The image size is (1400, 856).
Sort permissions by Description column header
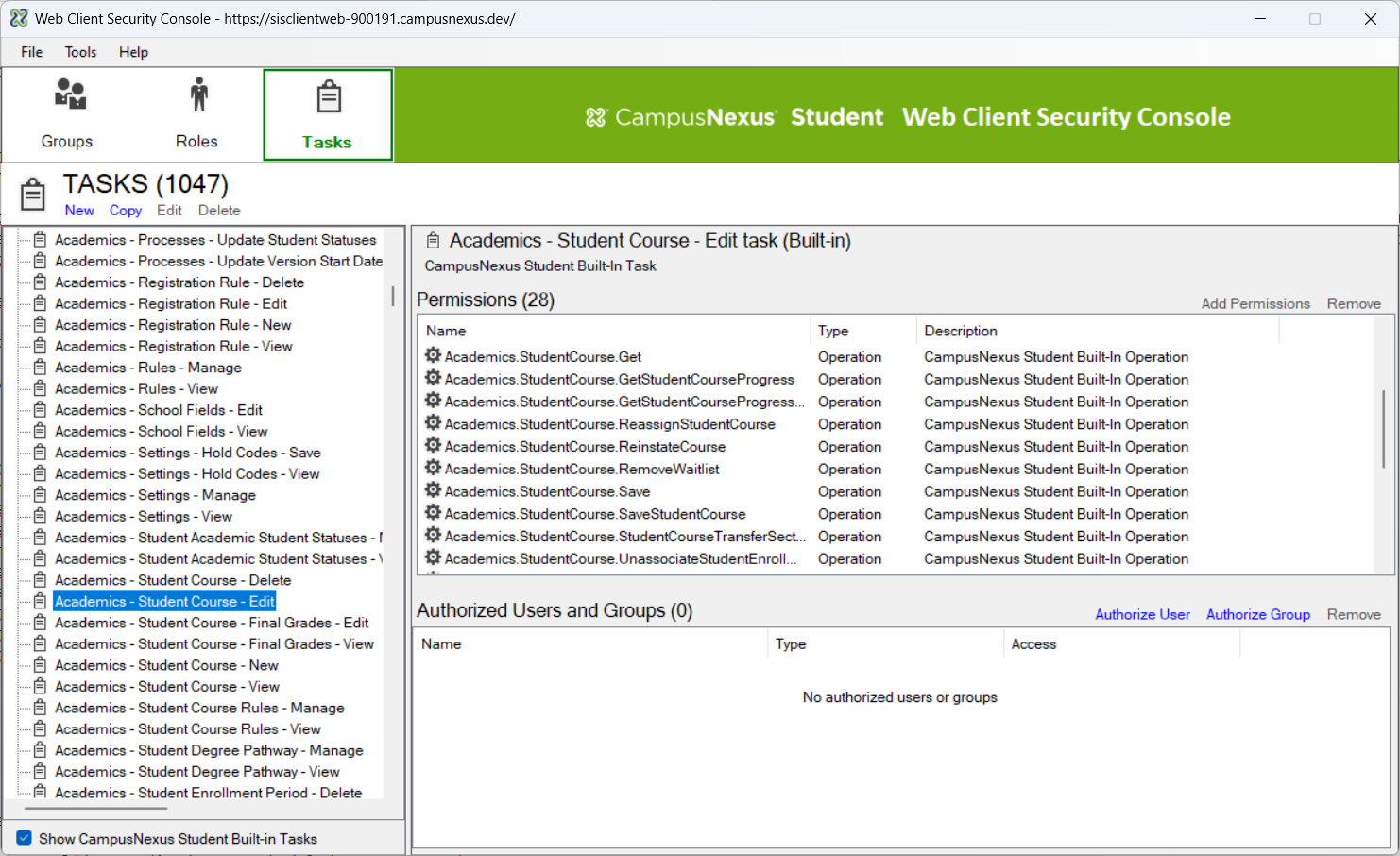[x=1098, y=331]
